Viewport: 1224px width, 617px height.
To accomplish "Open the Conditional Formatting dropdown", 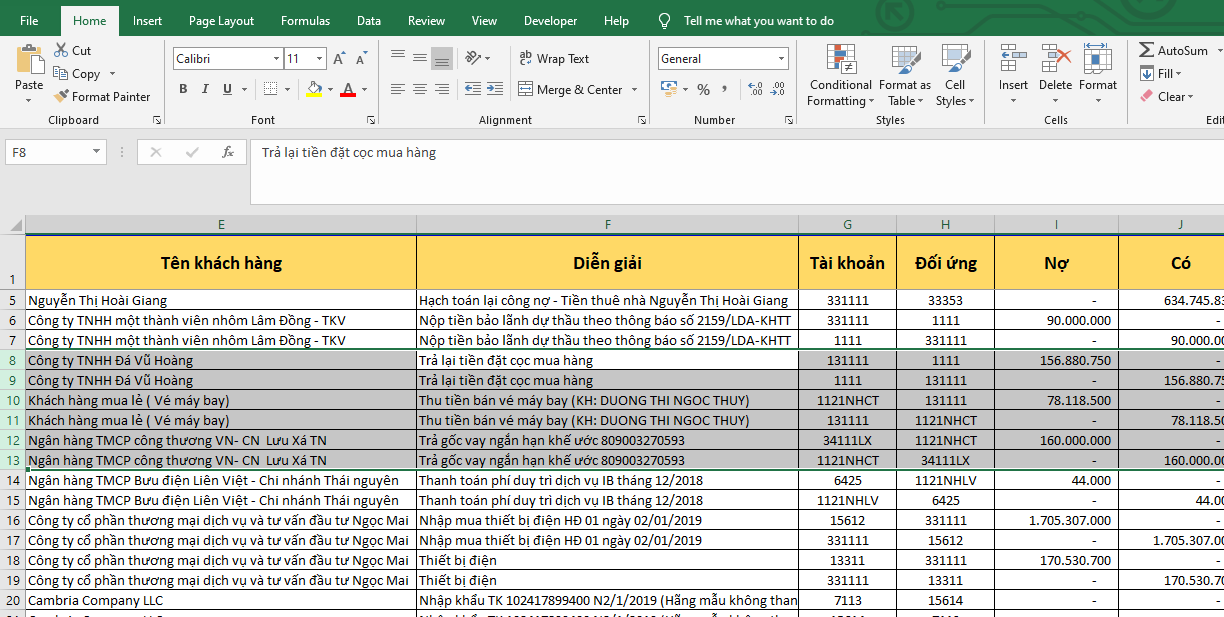I will pos(840,93).
